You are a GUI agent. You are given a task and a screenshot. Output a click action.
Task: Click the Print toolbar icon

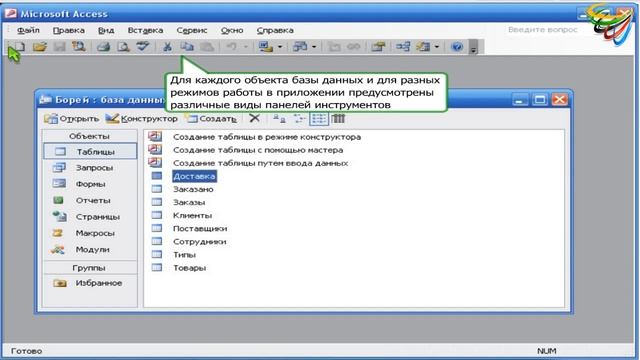click(103, 47)
